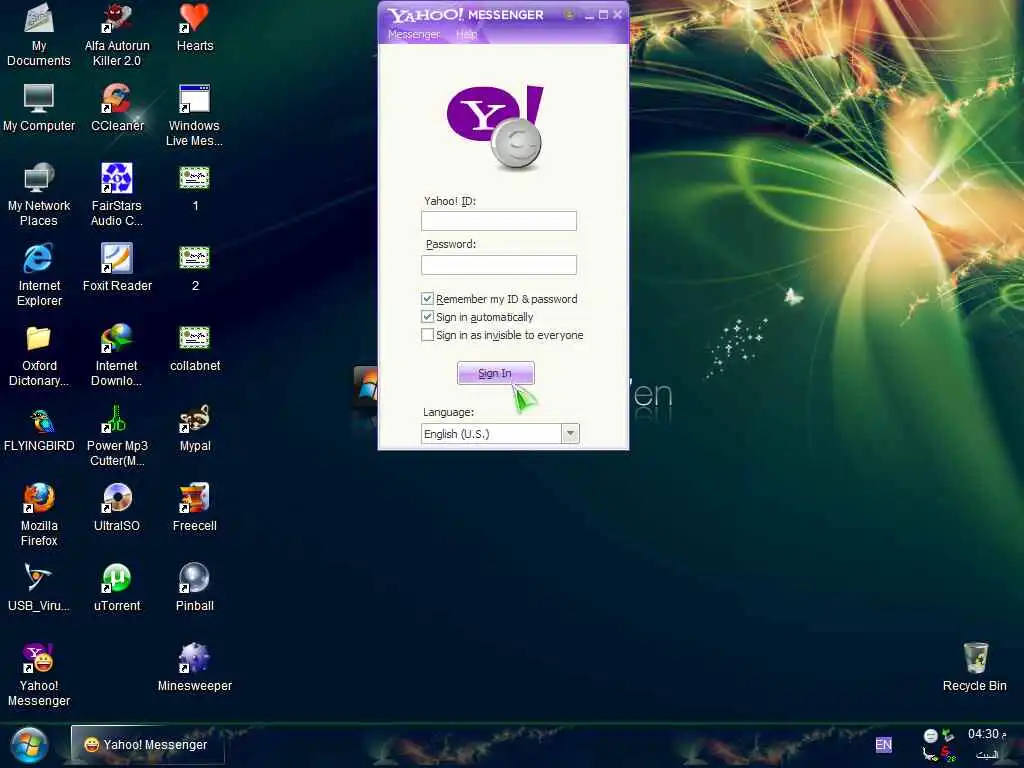Open My Computer desktop icon

39,108
